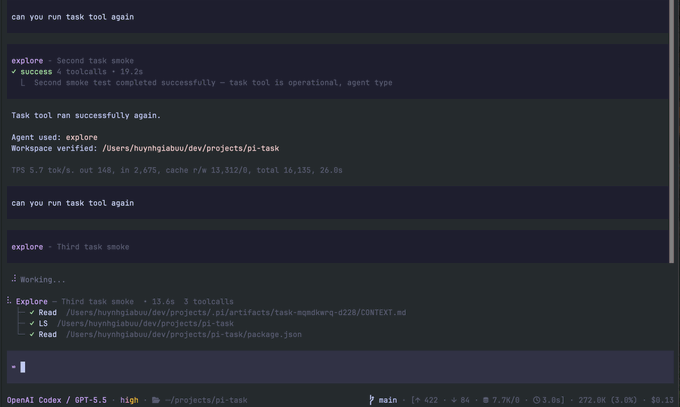
Task: Click the CONTEXT.md artifact file path
Action: 236,312
